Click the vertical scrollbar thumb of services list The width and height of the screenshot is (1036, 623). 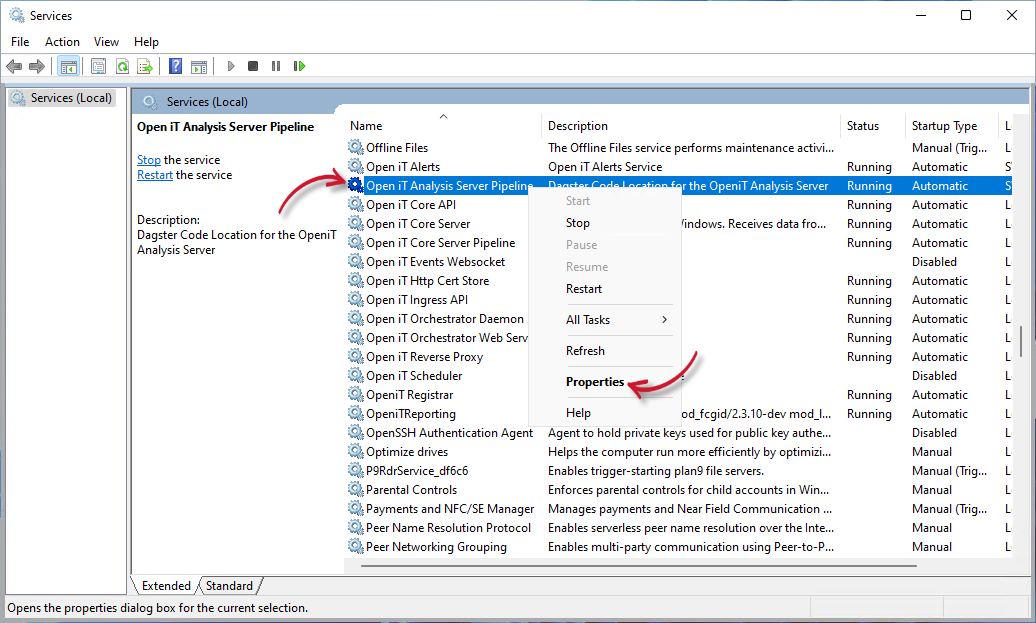point(1021,341)
